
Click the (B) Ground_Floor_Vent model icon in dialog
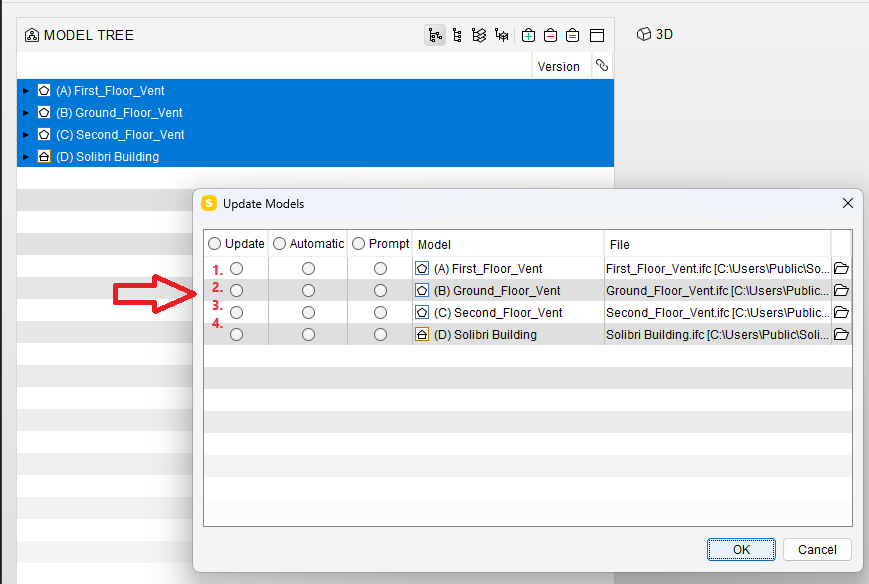coord(422,290)
